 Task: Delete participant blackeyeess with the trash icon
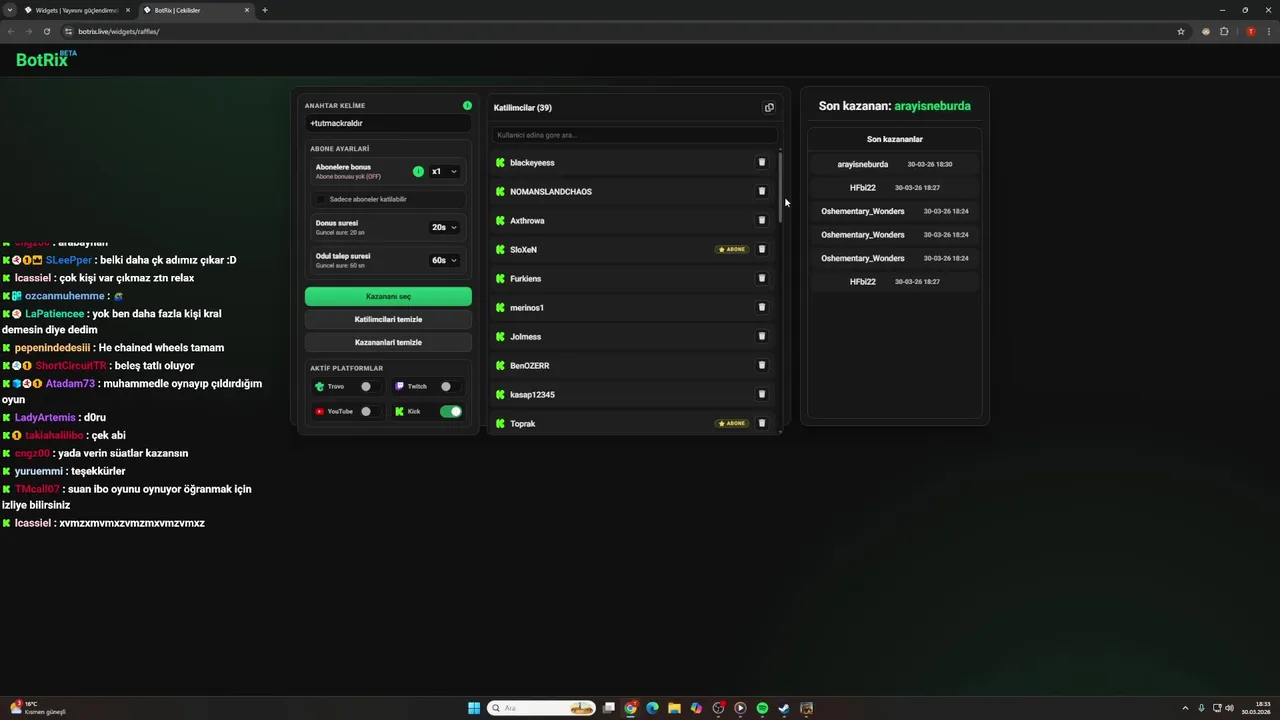coord(761,162)
